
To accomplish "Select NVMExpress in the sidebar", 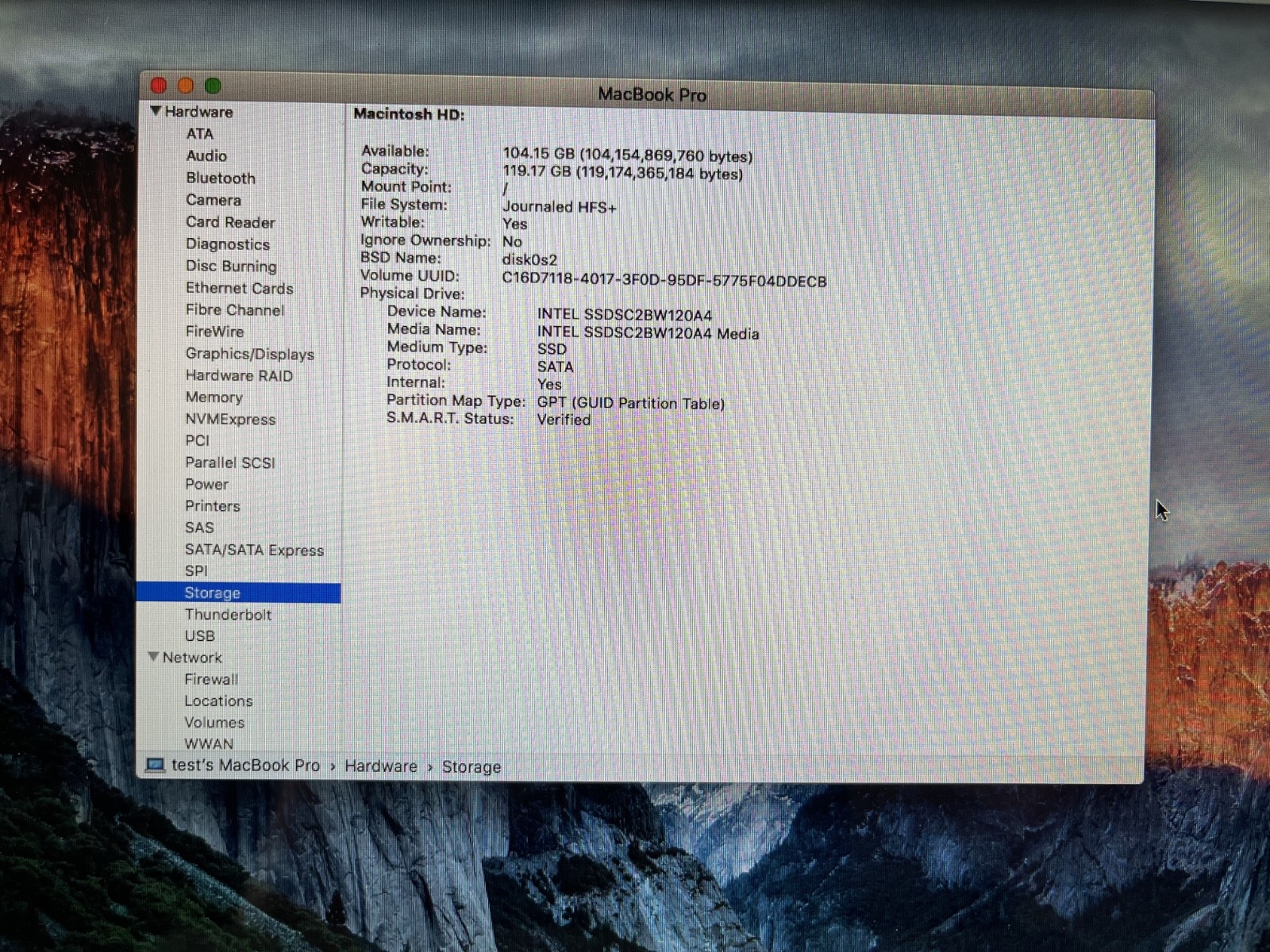I will coord(230,419).
